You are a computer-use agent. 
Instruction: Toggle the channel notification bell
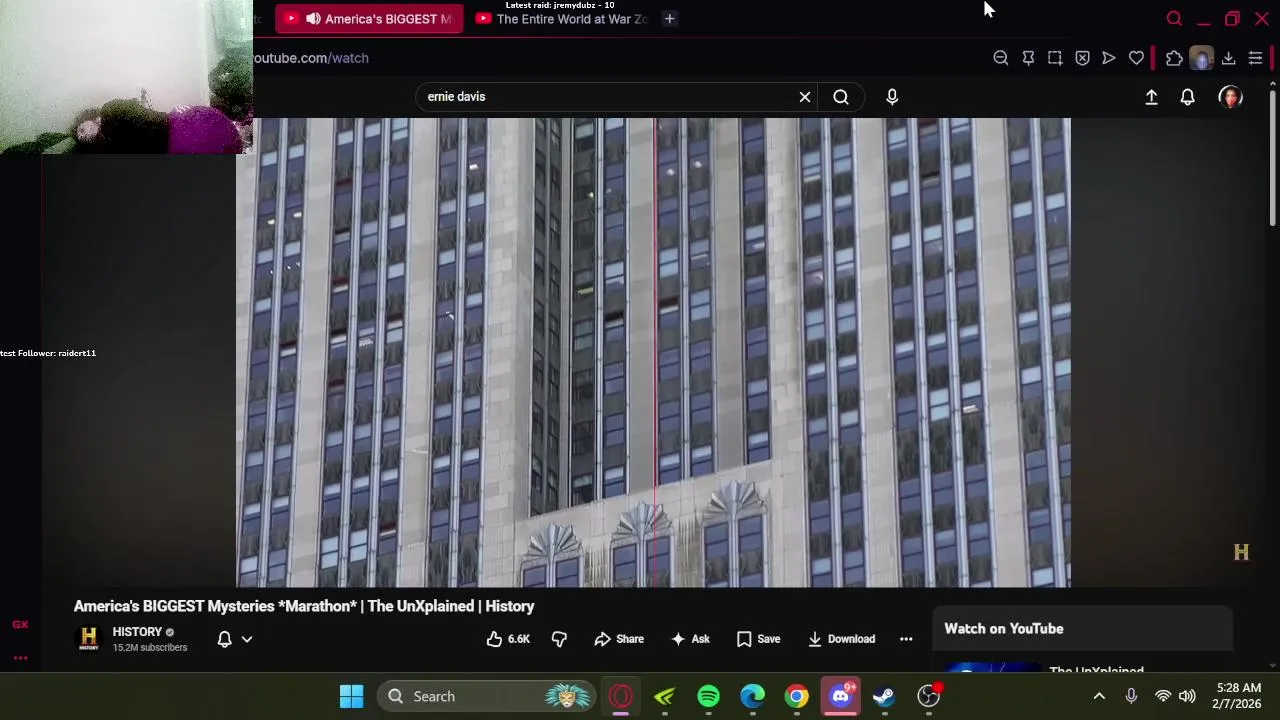coord(225,639)
